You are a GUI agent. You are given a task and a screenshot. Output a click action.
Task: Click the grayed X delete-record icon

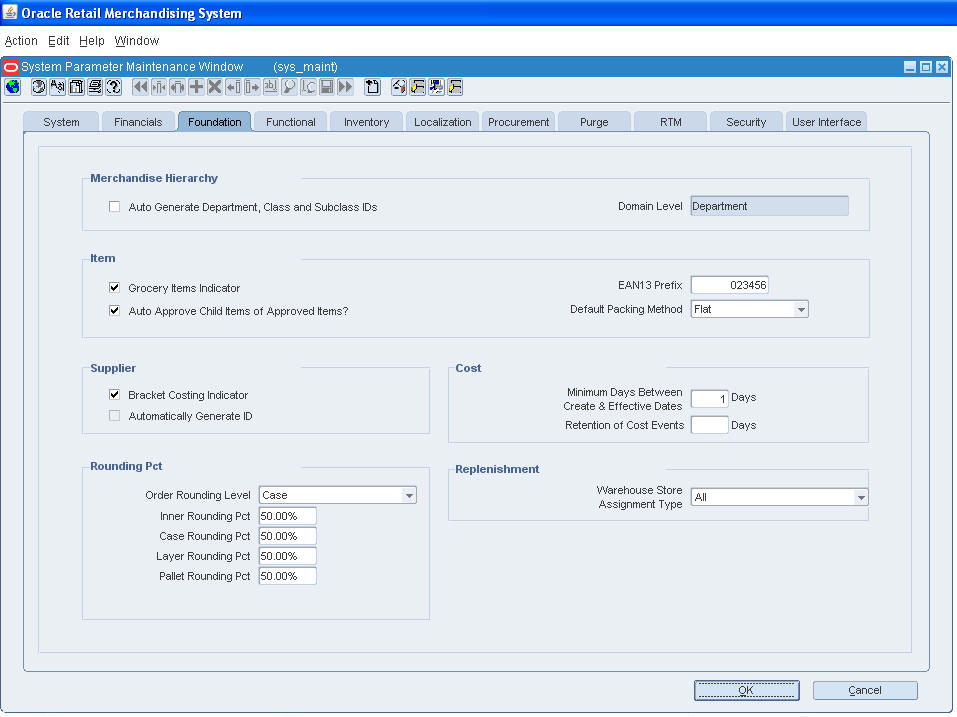(215, 87)
